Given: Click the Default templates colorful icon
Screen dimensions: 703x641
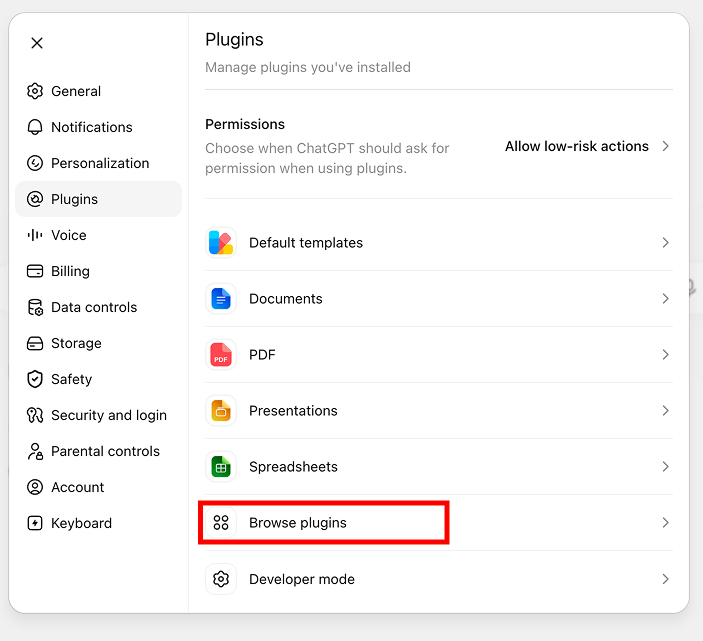Looking at the screenshot, I should [x=221, y=243].
